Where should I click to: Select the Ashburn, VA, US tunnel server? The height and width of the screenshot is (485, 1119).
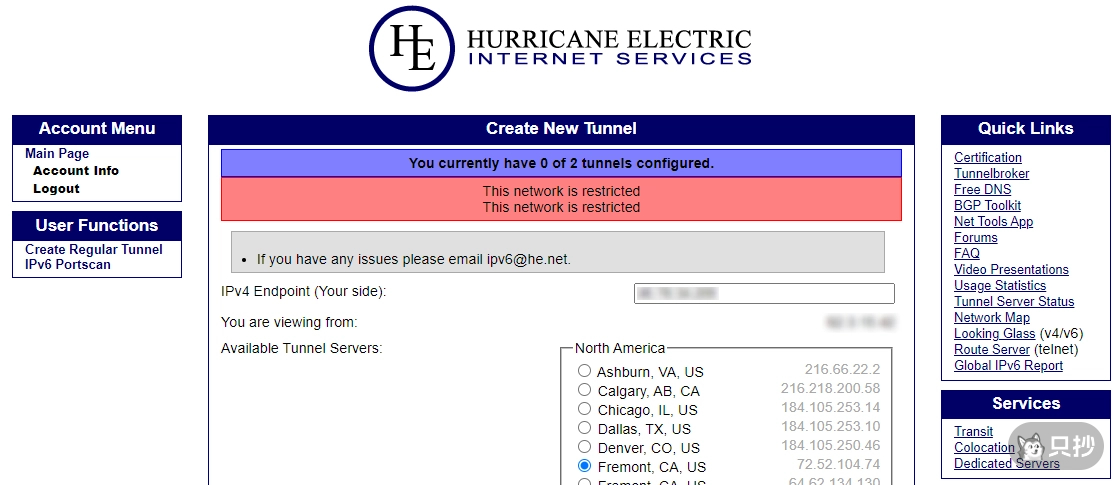(x=585, y=371)
